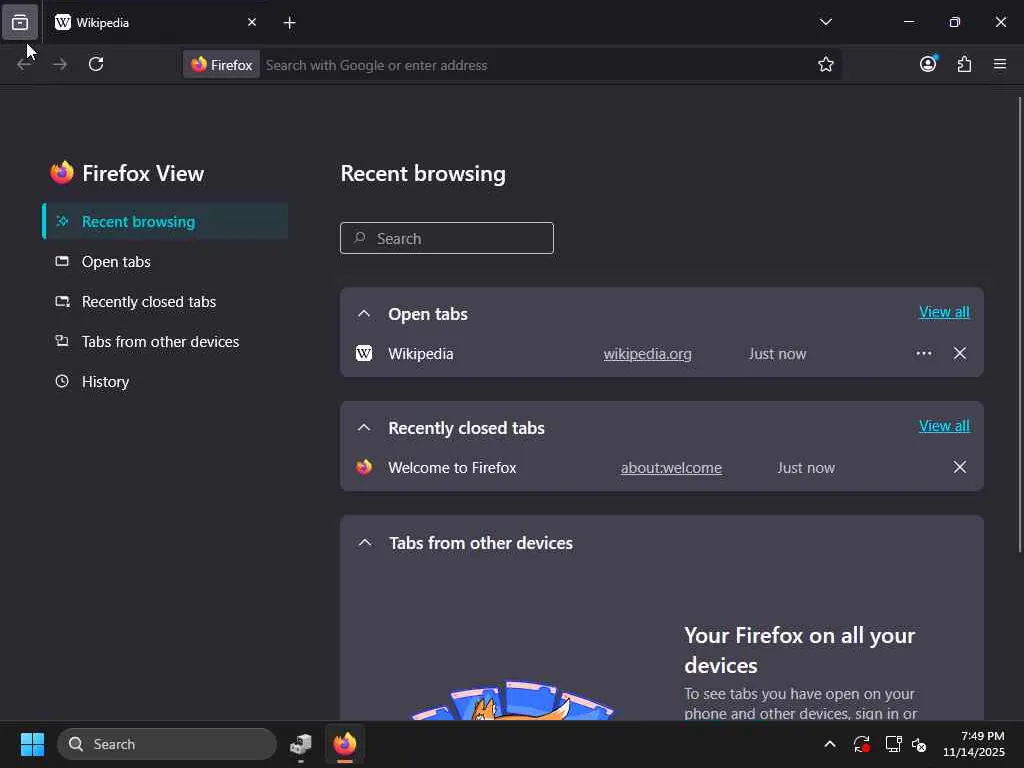Open the Windows Start menu
Screen dimensions: 1024x768
32,744
